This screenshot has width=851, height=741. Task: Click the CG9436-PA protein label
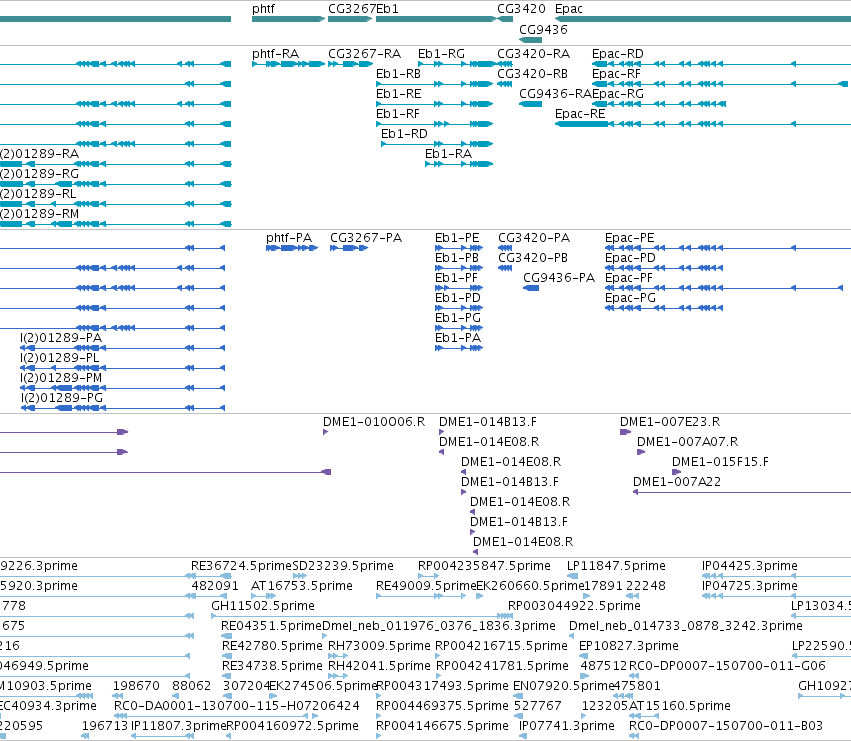559,278
